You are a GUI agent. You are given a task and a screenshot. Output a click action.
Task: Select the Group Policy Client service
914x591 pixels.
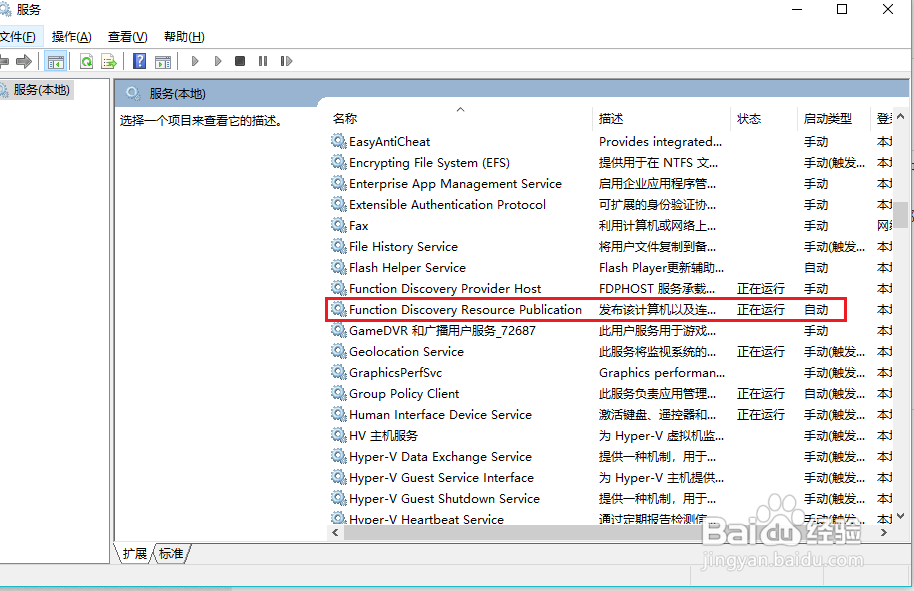403,393
